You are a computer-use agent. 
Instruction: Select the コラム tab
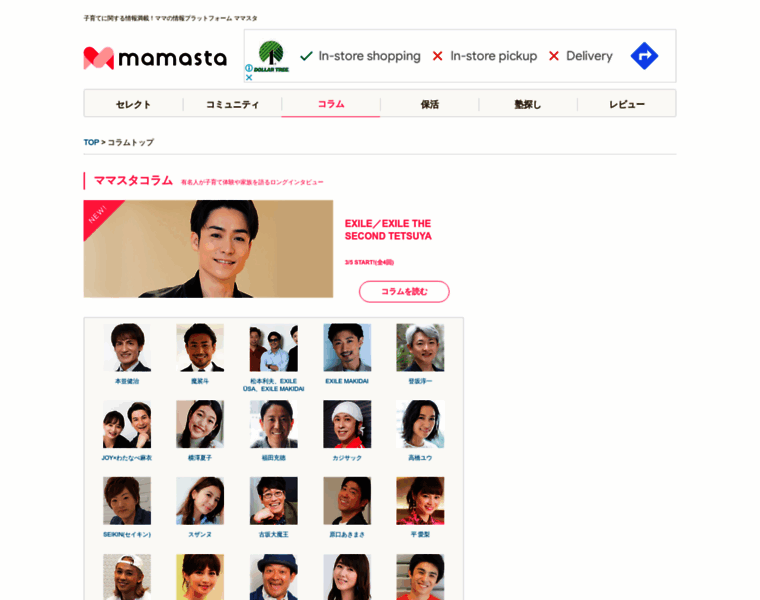[x=331, y=104]
